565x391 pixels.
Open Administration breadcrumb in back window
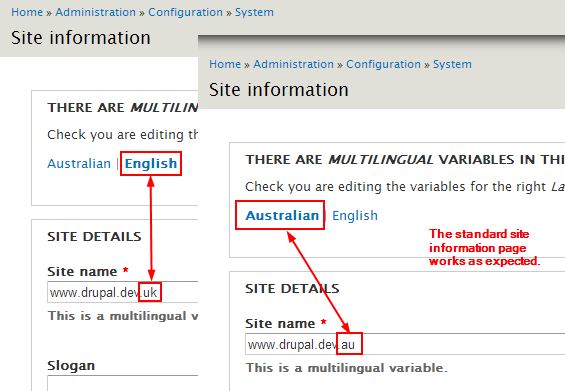[95, 12]
